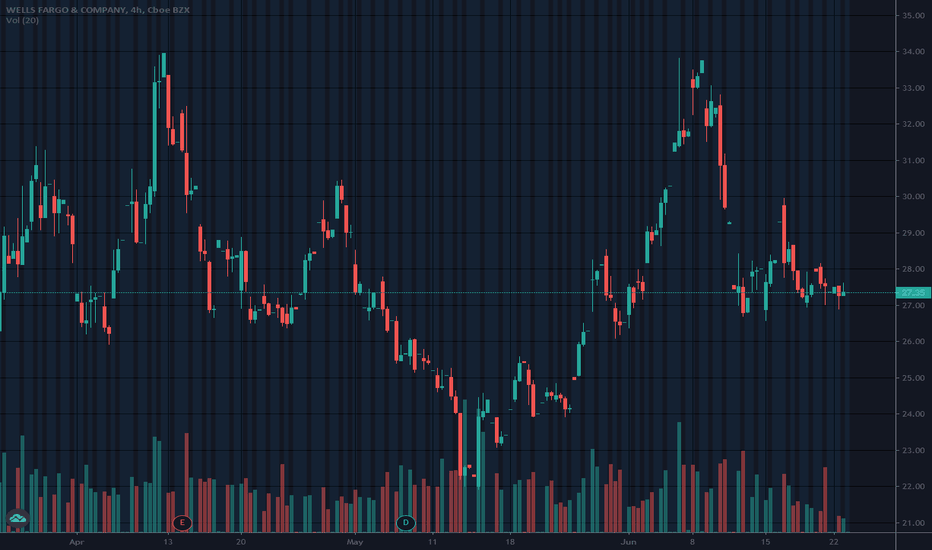Click the 21.00 price axis label

click(x=913, y=523)
